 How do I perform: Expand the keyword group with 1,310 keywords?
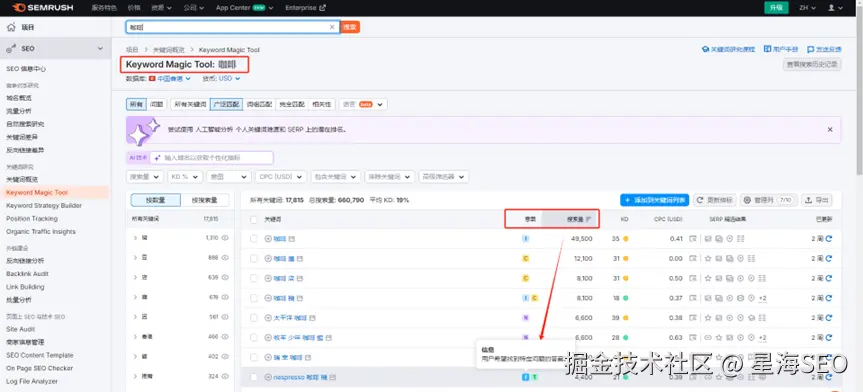pyautogui.click(x=135, y=238)
